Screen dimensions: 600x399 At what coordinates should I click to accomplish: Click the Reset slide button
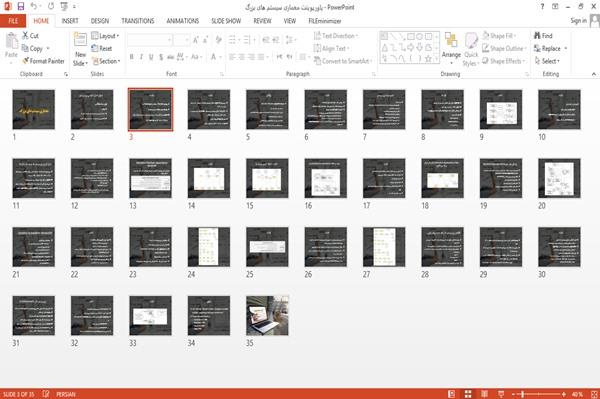point(102,49)
